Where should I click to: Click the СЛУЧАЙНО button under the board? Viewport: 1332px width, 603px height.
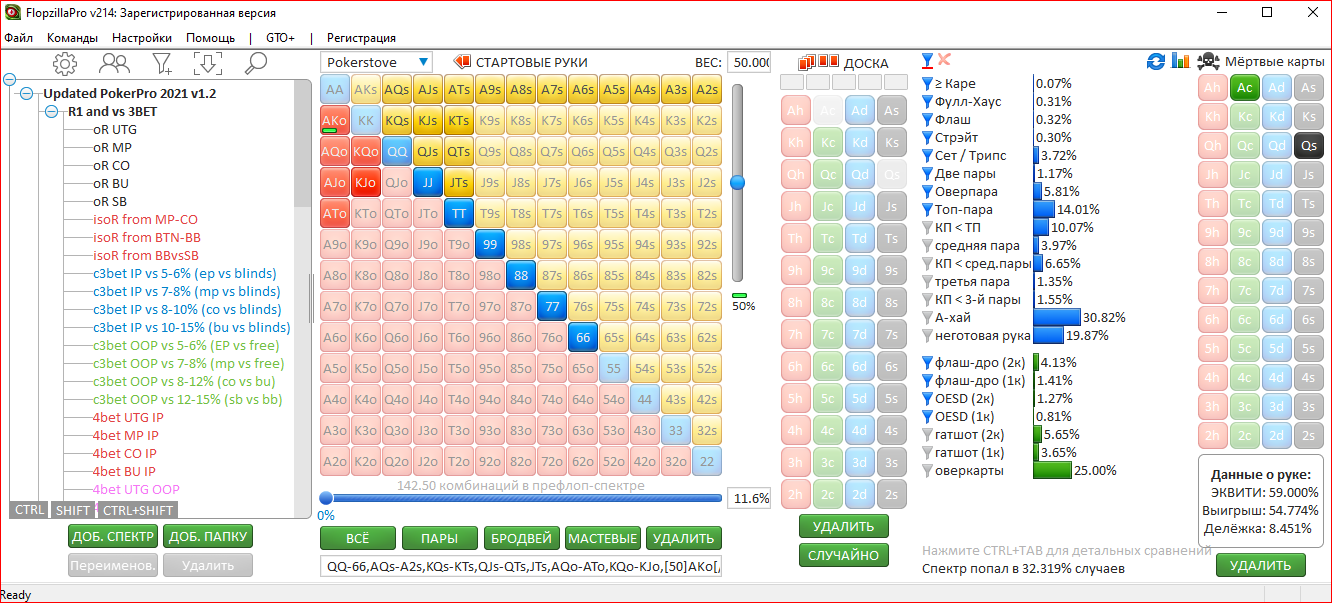tap(843, 555)
